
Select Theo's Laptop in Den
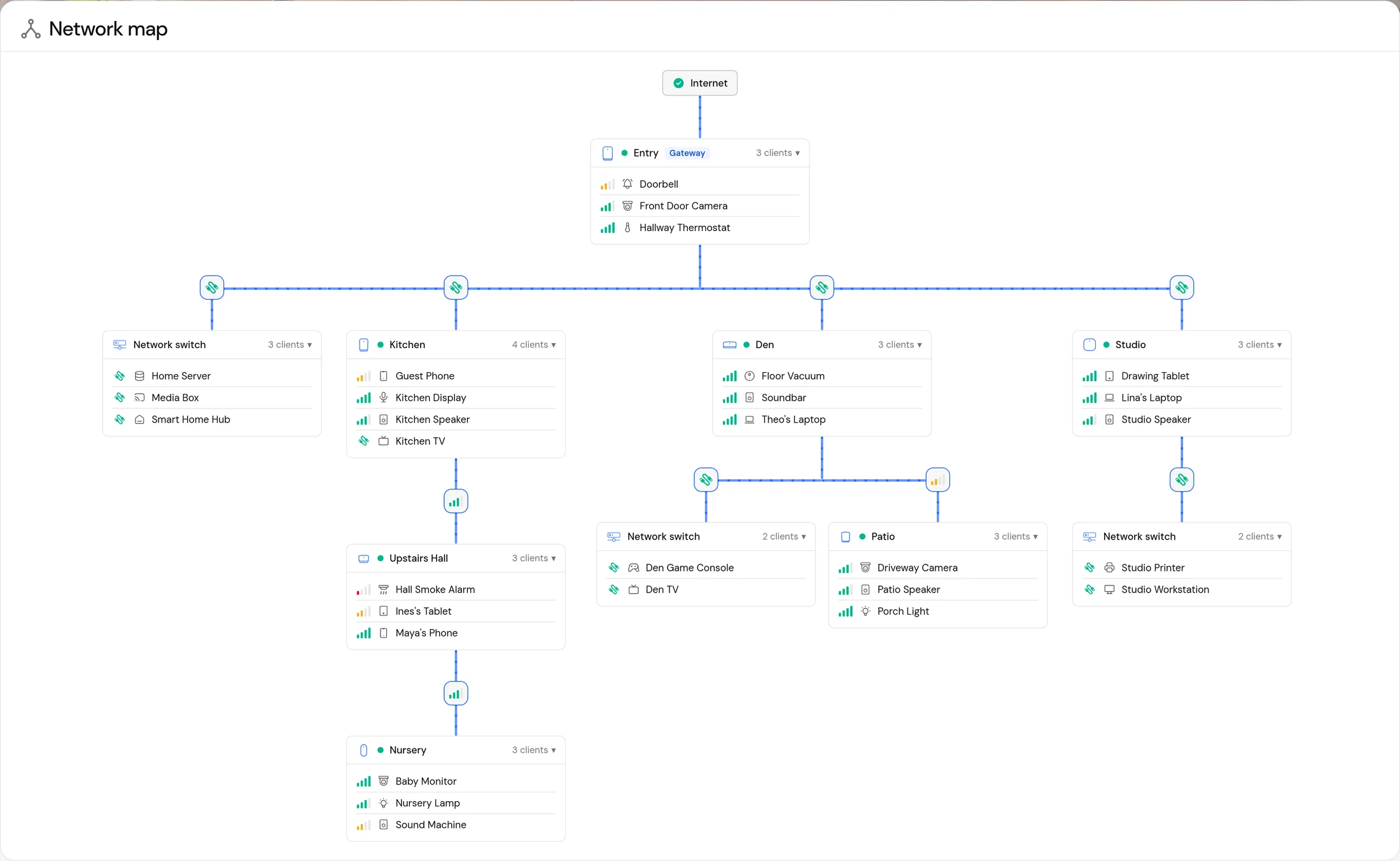tap(822, 420)
